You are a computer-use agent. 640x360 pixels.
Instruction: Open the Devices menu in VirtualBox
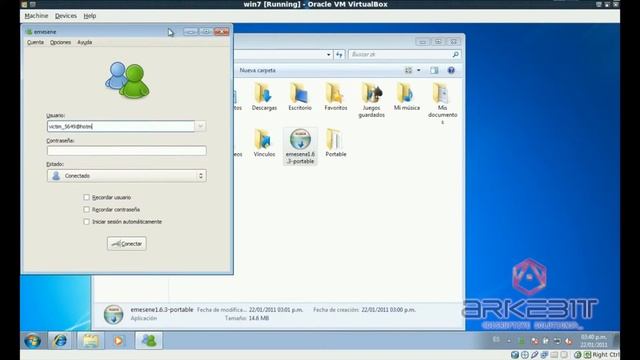[66, 16]
